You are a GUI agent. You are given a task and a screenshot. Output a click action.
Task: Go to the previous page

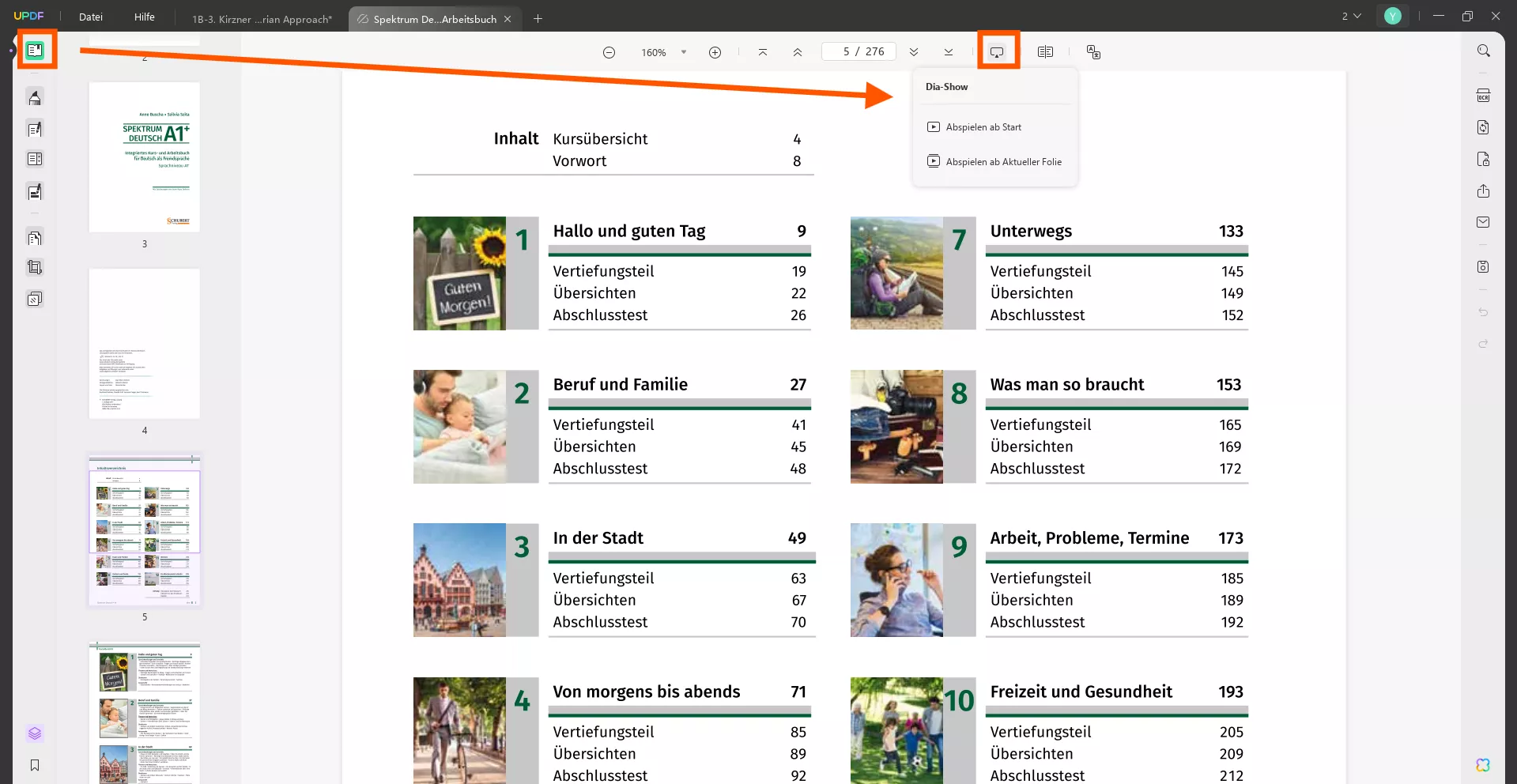pos(798,52)
